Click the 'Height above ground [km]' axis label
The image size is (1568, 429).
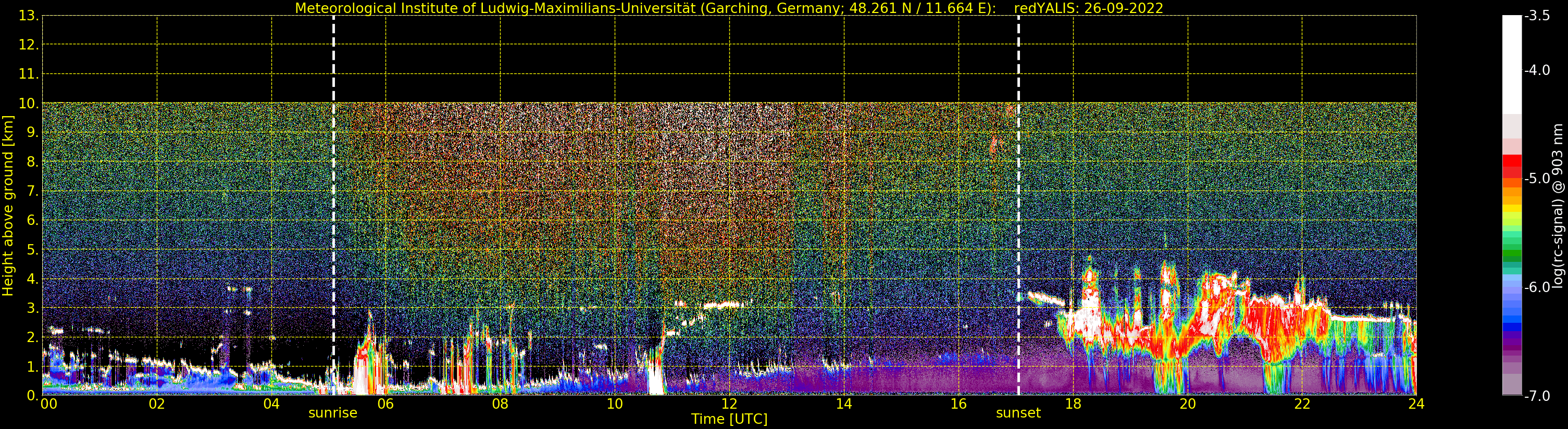click(7, 206)
